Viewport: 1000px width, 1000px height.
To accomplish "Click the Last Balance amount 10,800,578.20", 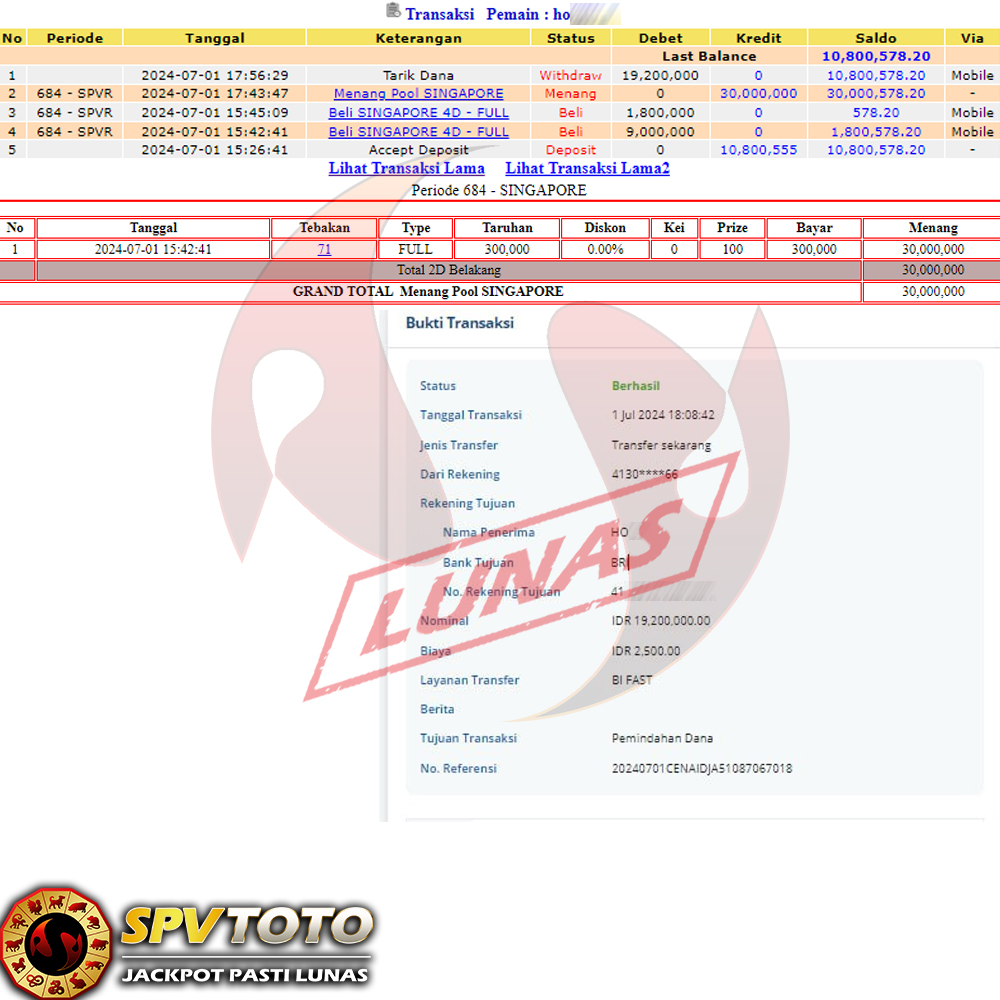I will coord(875,56).
